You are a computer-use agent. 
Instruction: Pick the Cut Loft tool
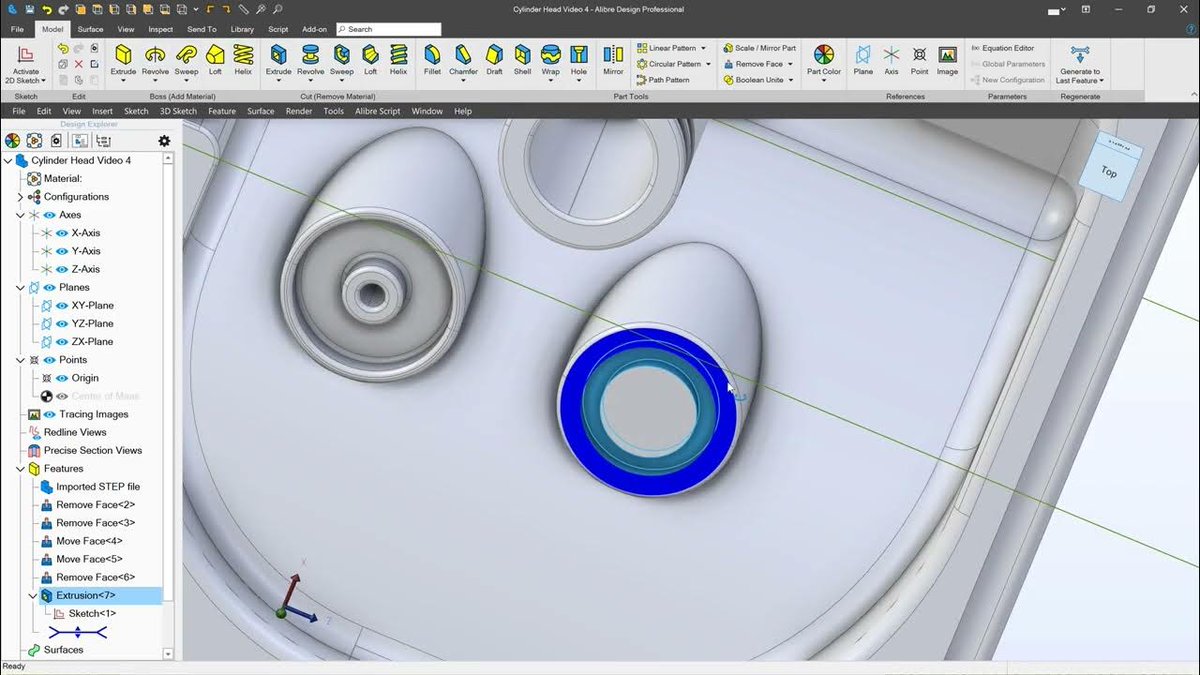point(370,60)
